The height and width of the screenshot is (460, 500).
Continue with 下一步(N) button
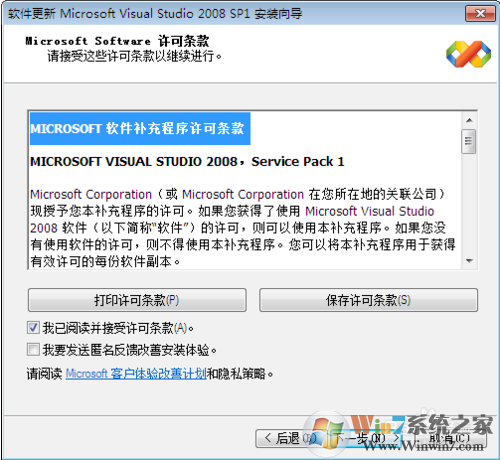click(x=365, y=438)
